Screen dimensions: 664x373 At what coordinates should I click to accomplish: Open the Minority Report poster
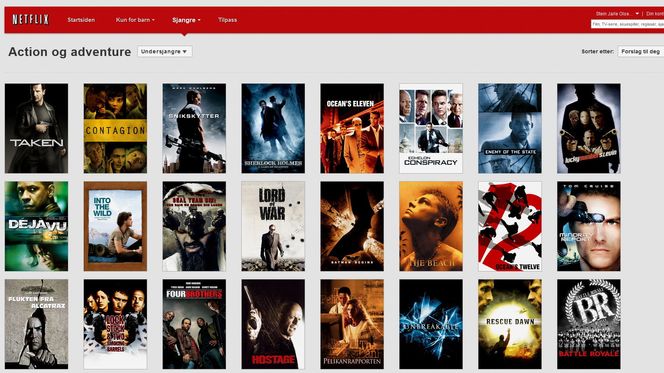pos(589,226)
